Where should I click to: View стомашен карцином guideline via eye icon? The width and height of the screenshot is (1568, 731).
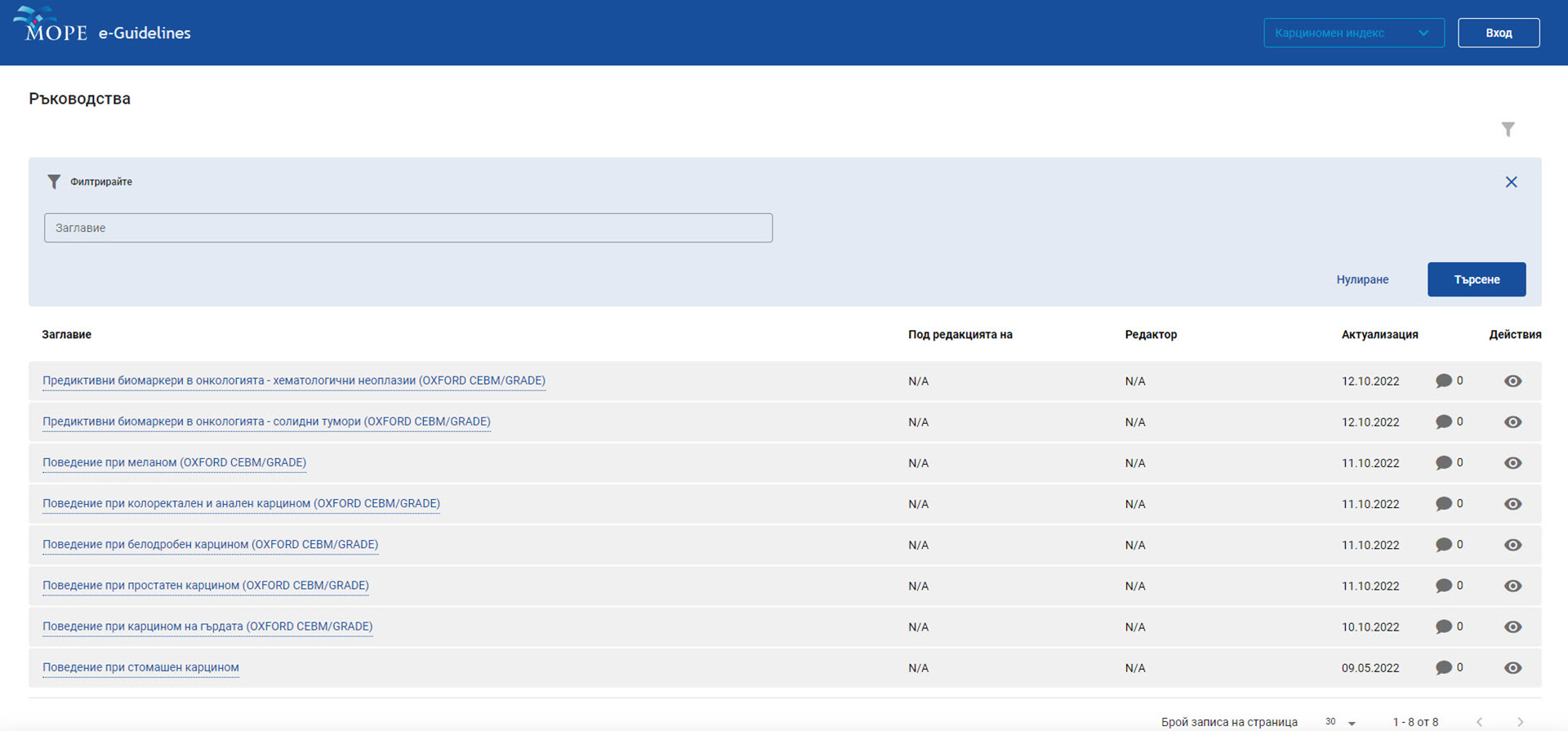pyautogui.click(x=1513, y=667)
